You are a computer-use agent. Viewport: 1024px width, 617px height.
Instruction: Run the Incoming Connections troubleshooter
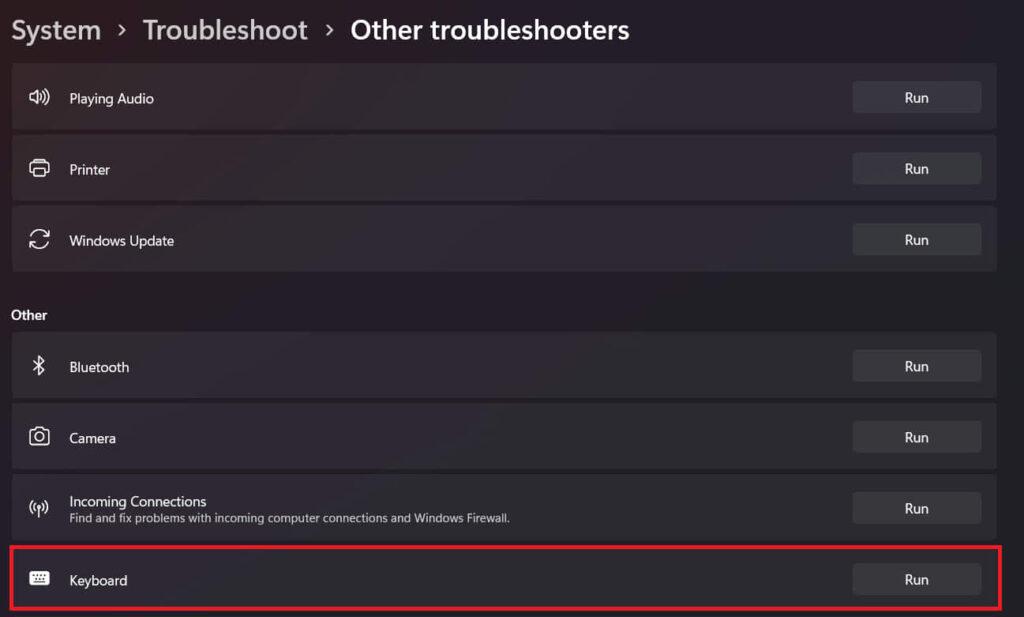click(916, 509)
